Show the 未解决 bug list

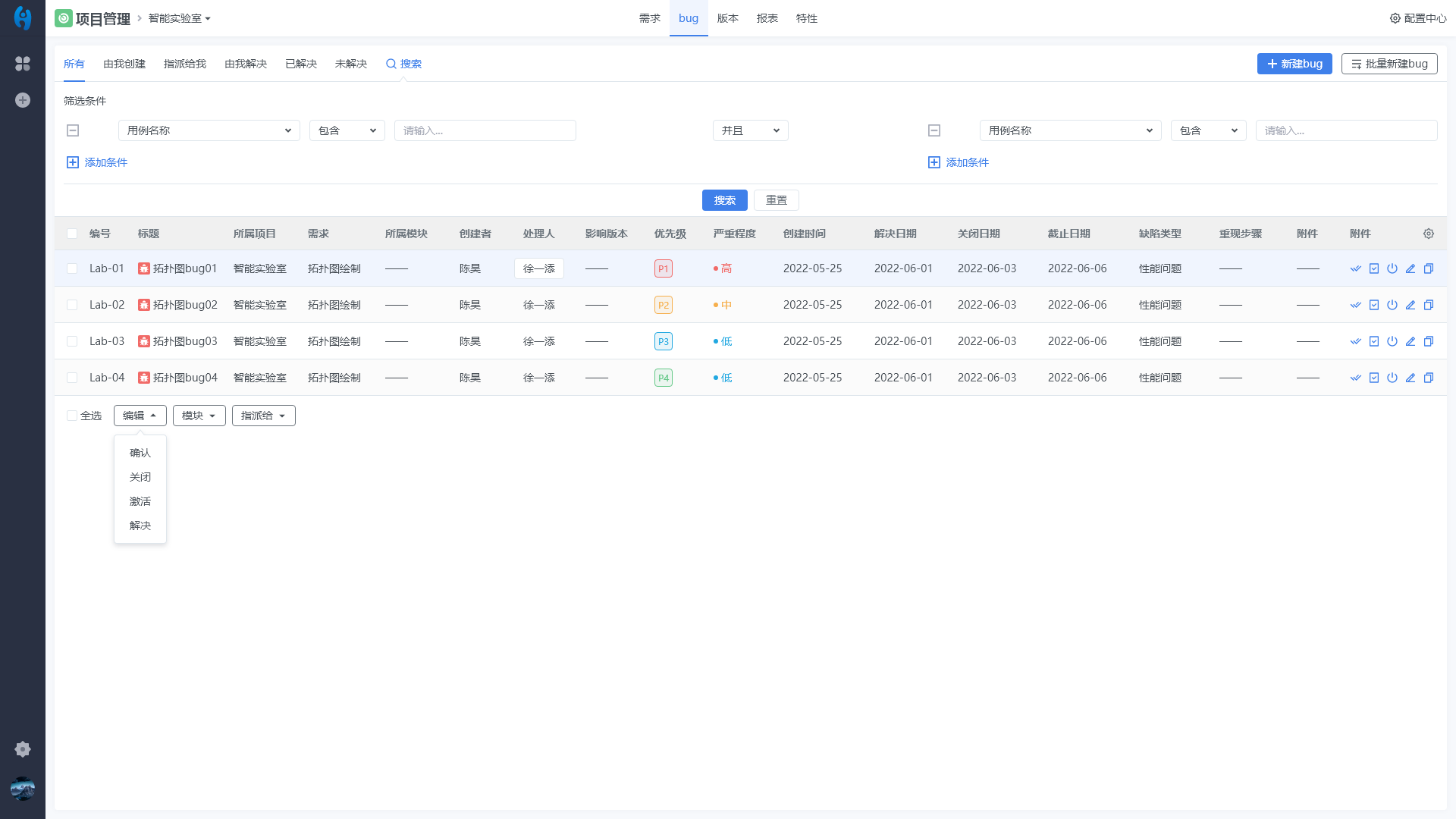tap(351, 64)
